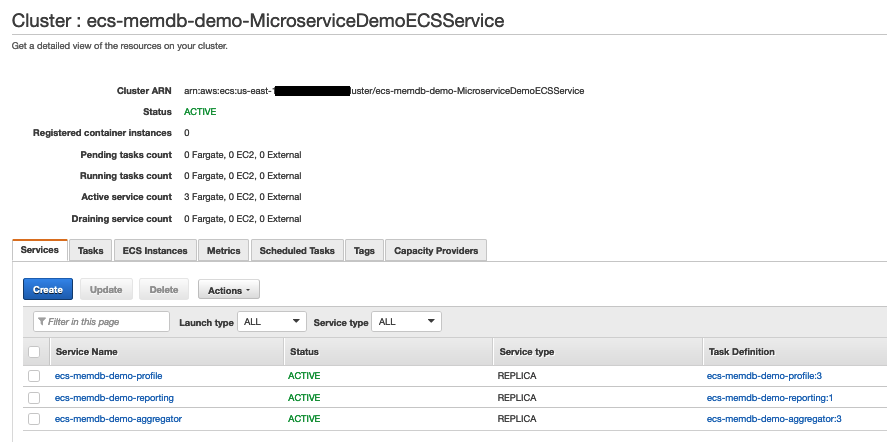Screen dimensions: 887x442
Task: Click the Update button
Action: pos(106,289)
